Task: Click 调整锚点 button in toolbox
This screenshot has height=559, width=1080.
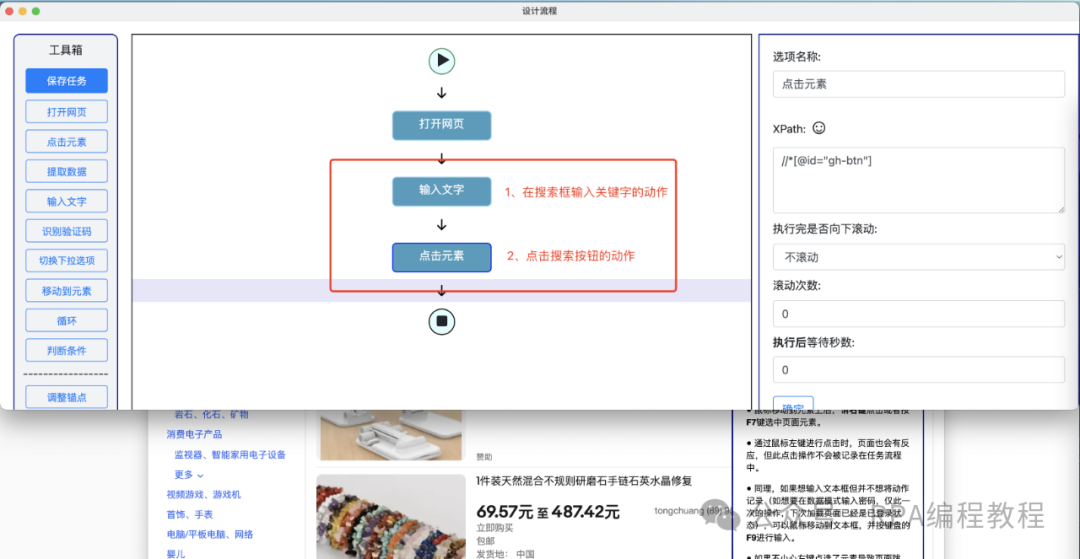Action: (67, 397)
